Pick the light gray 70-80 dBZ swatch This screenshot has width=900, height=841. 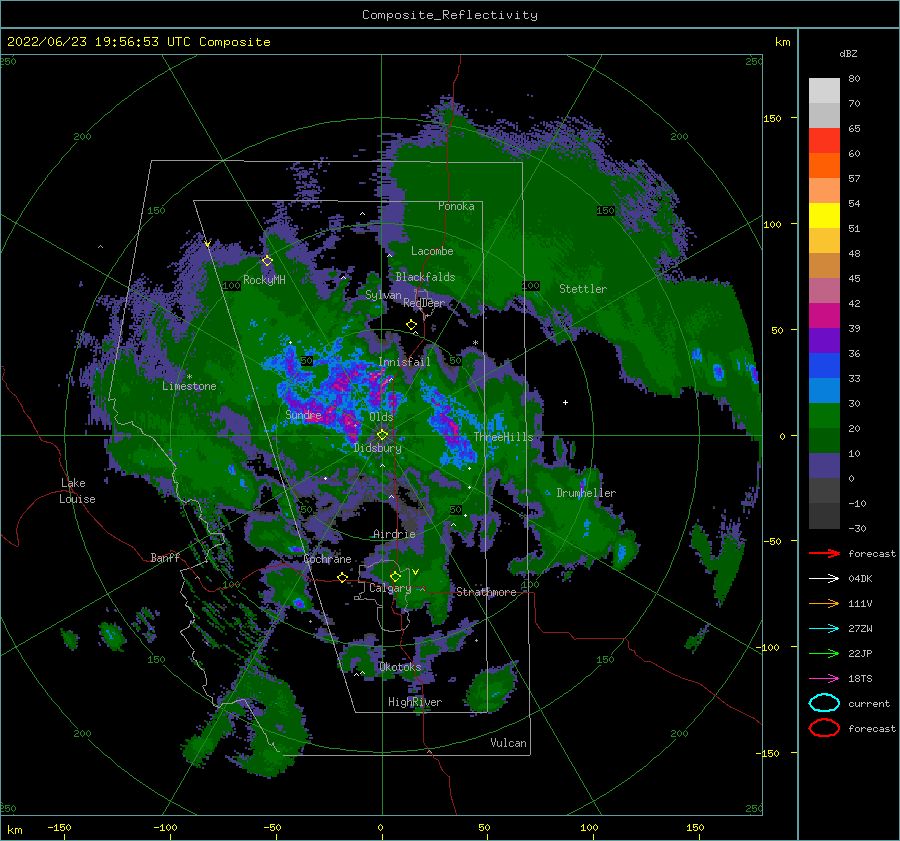click(824, 91)
